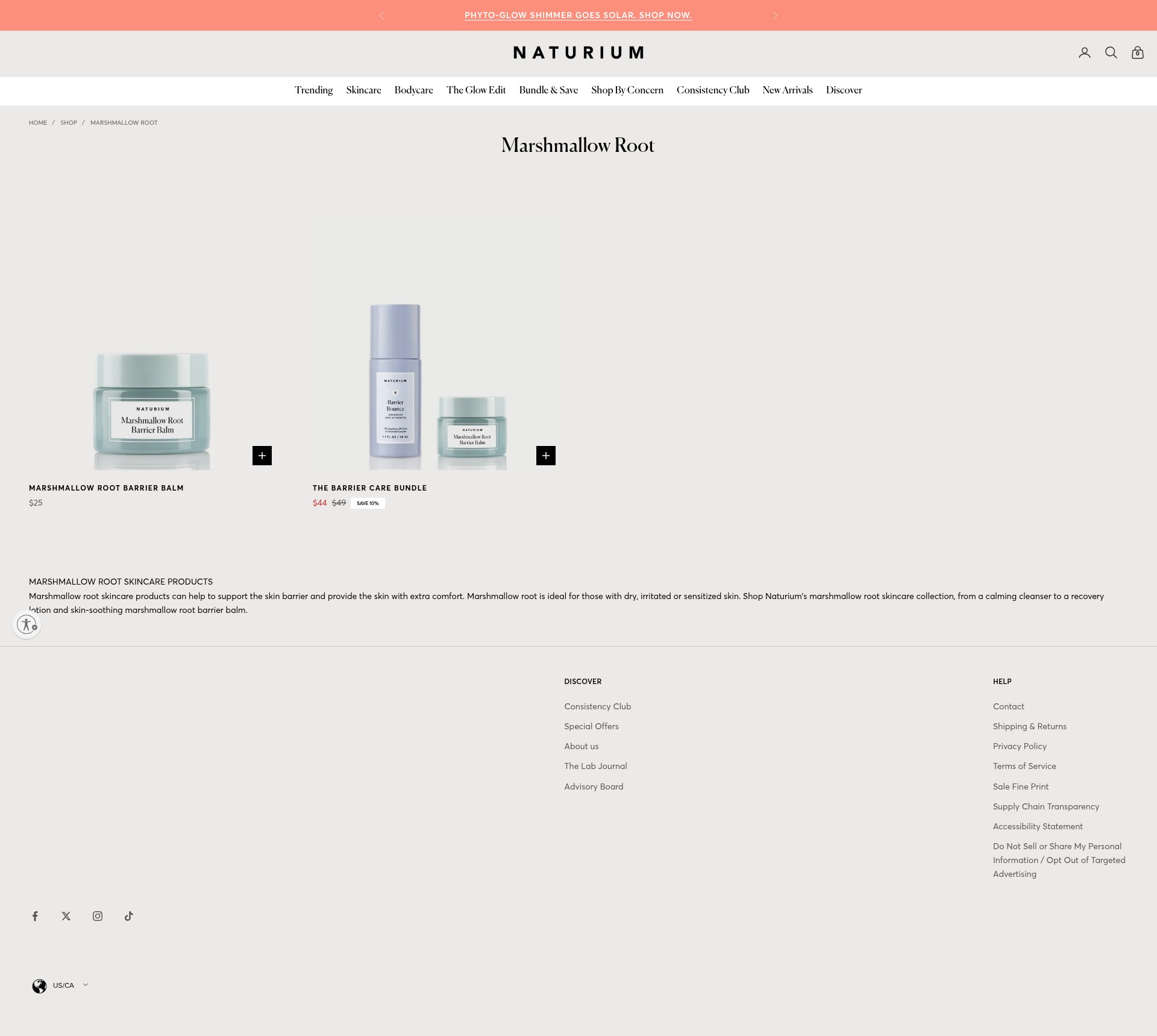Image resolution: width=1157 pixels, height=1036 pixels.
Task: Click the Phyto-Glow Shimmer banner link
Action: 578,15
